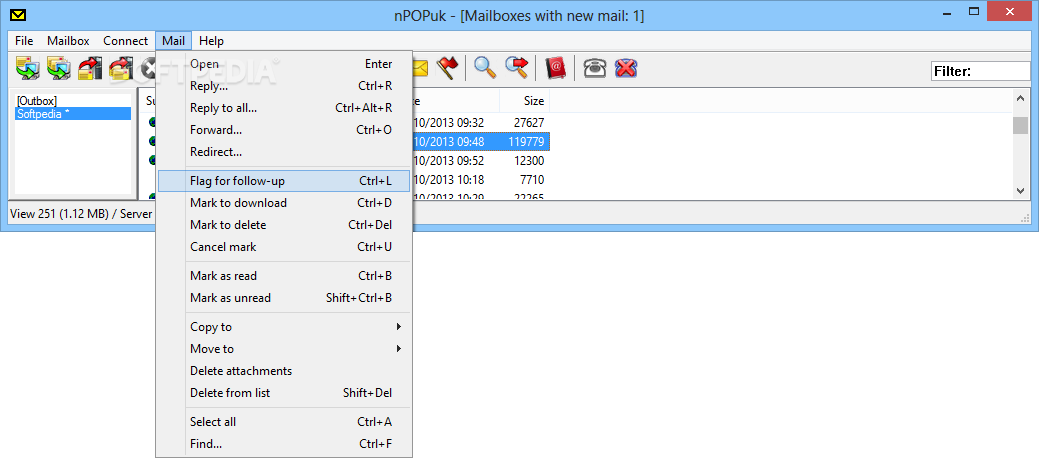Image resolution: width=1039 pixels, height=458 pixels.
Task: Open the Mailbox menu
Action: [x=68, y=40]
